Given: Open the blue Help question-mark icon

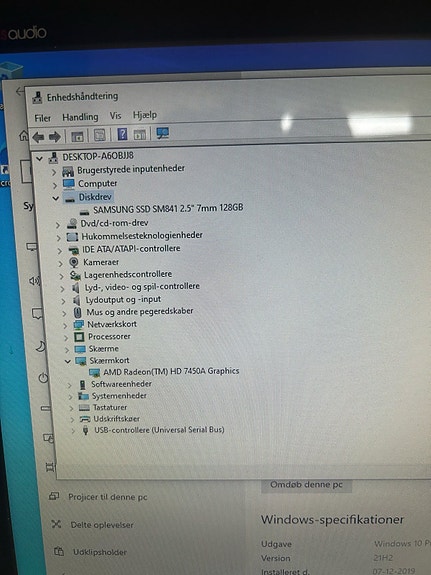Looking at the screenshot, I should [122, 134].
